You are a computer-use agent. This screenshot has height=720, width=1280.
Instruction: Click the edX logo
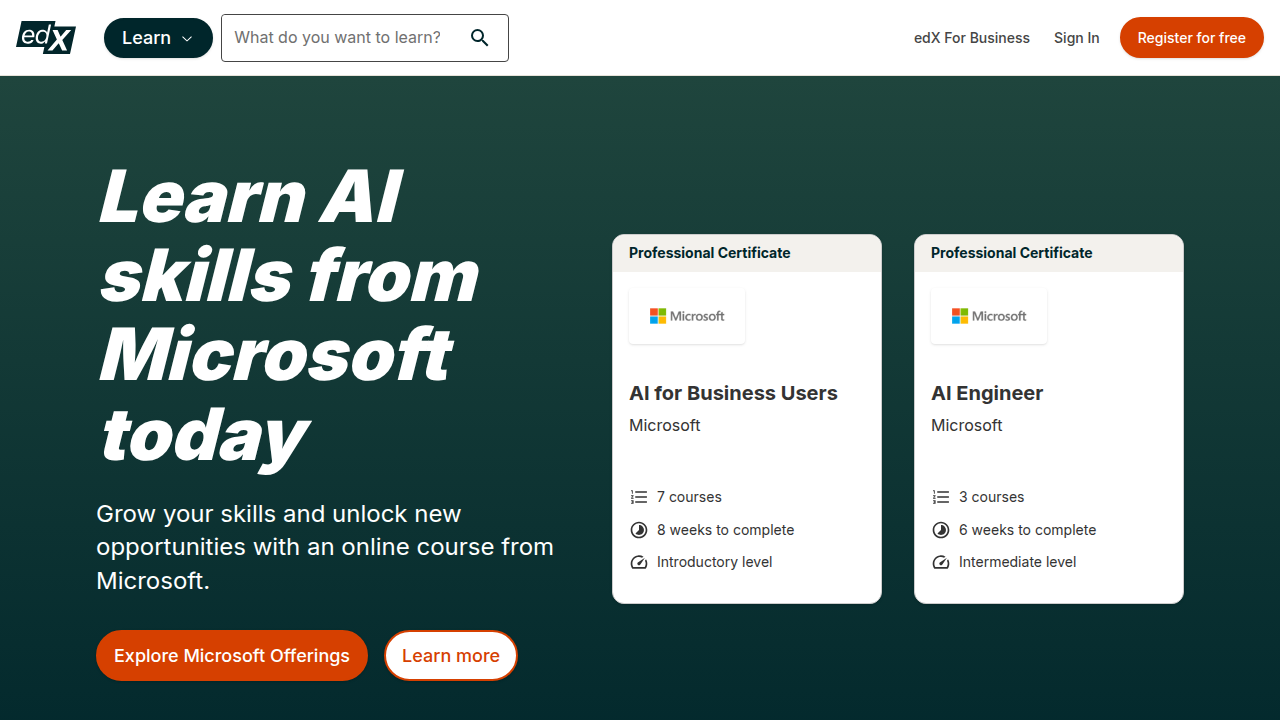(x=46, y=38)
